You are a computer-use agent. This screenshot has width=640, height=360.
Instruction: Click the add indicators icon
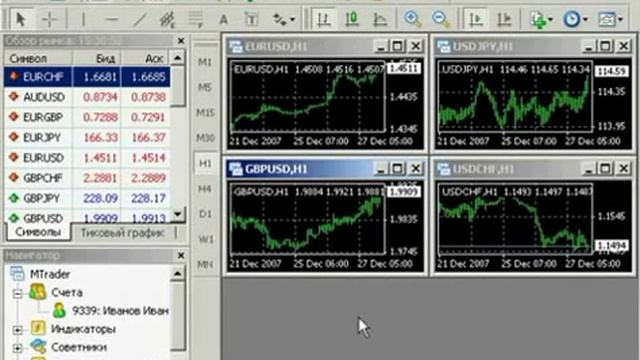[x=538, y=19]
